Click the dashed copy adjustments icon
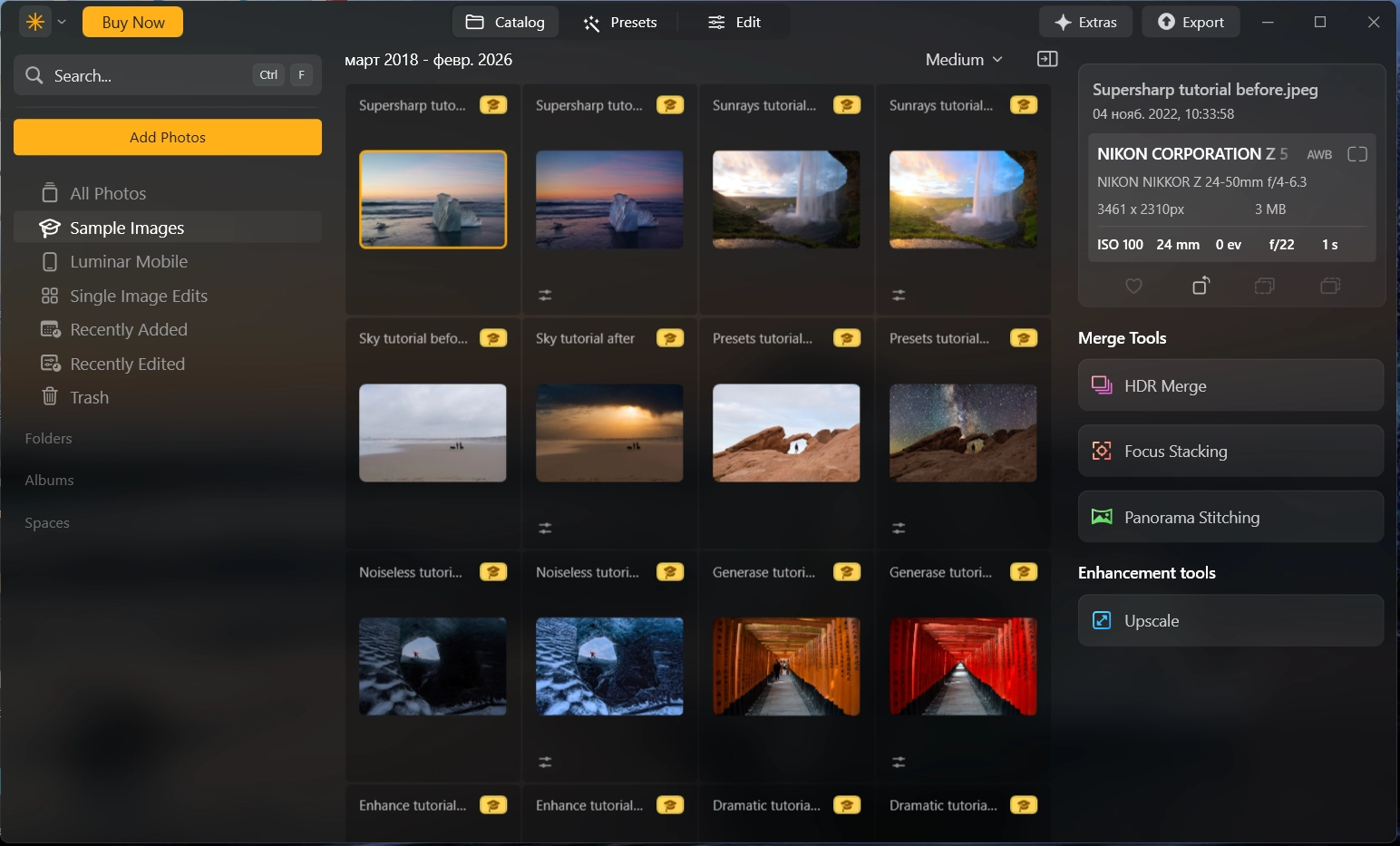 [1265, 286]
